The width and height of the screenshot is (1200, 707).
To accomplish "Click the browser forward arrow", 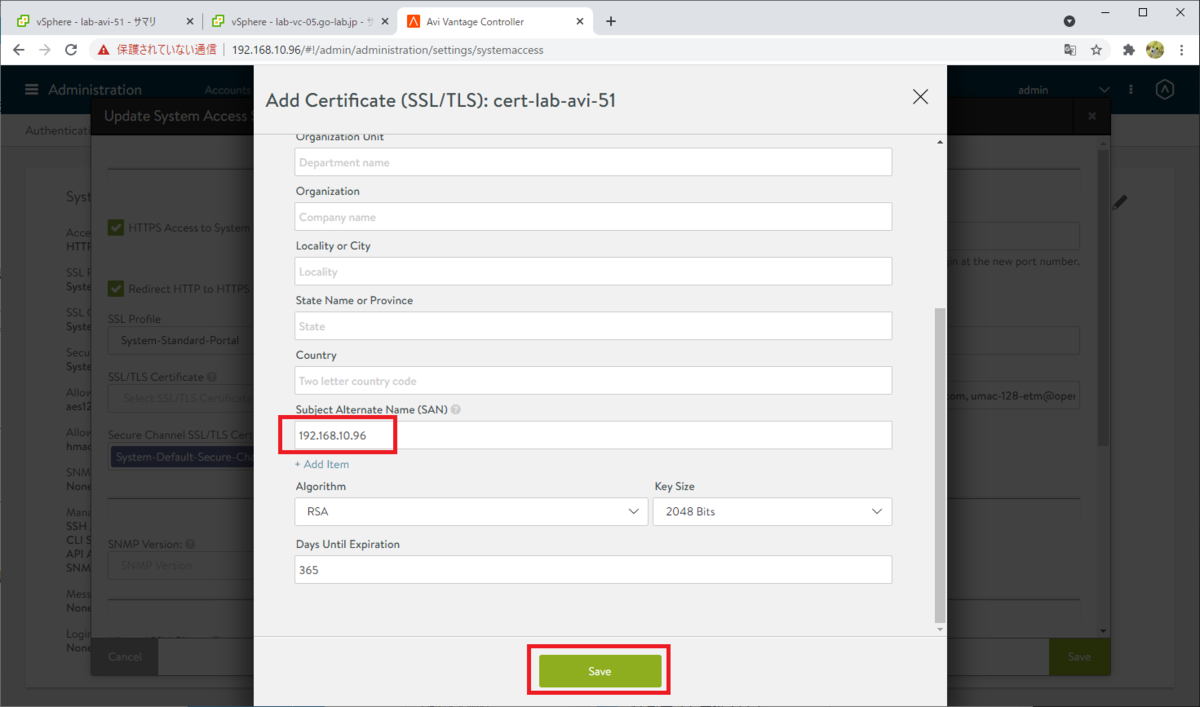I will [45, 49].
